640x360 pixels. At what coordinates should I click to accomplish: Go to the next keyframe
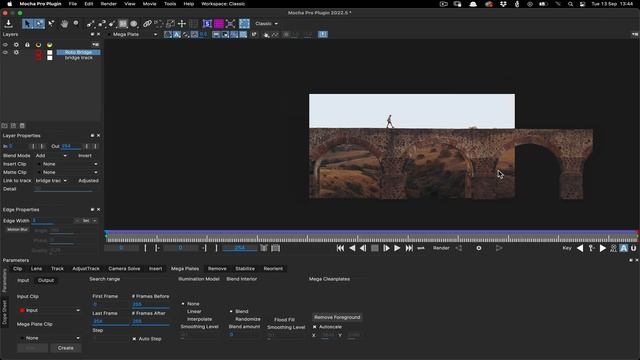(602, 248)
